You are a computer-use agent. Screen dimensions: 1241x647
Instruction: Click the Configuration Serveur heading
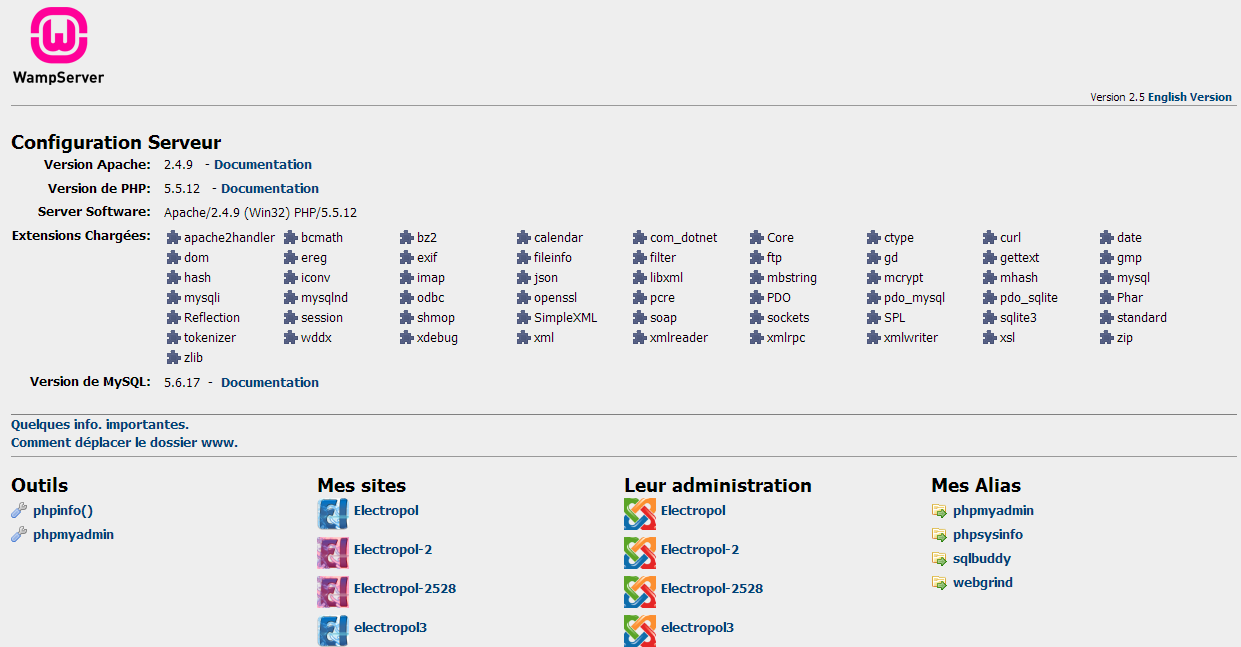pos(116,143)
